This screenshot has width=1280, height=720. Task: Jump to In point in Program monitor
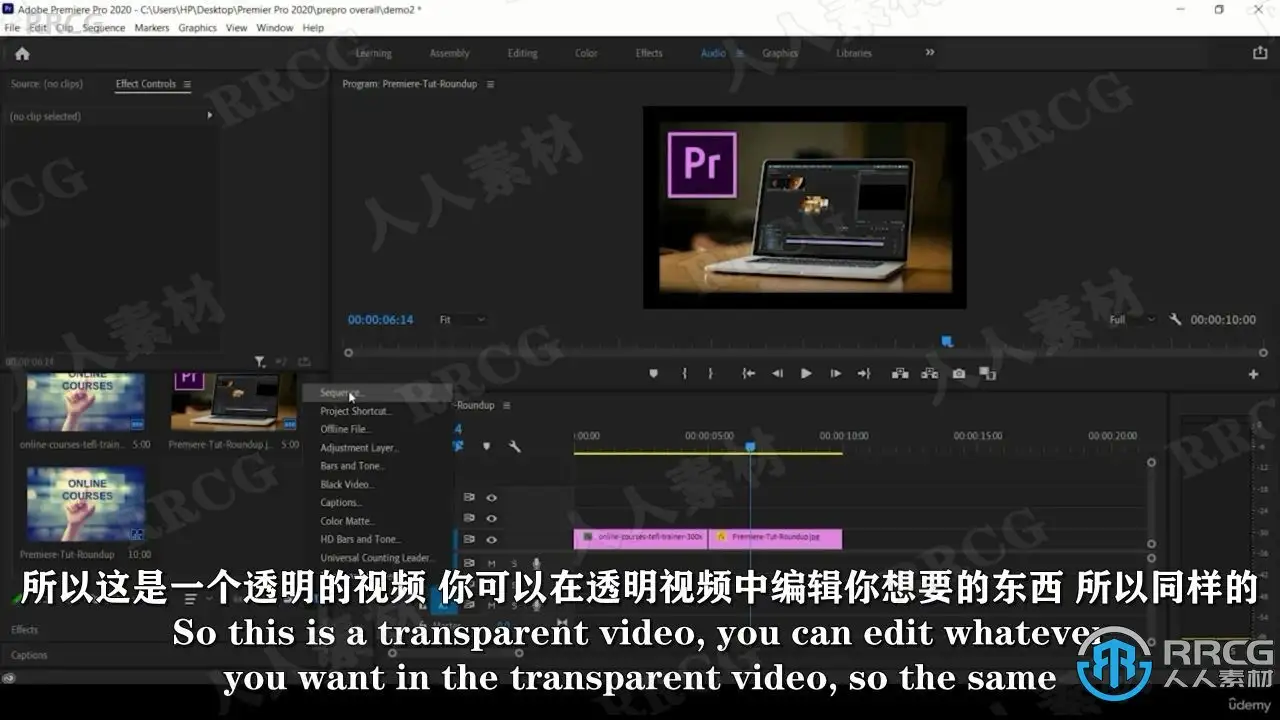(x=748, y=374)
